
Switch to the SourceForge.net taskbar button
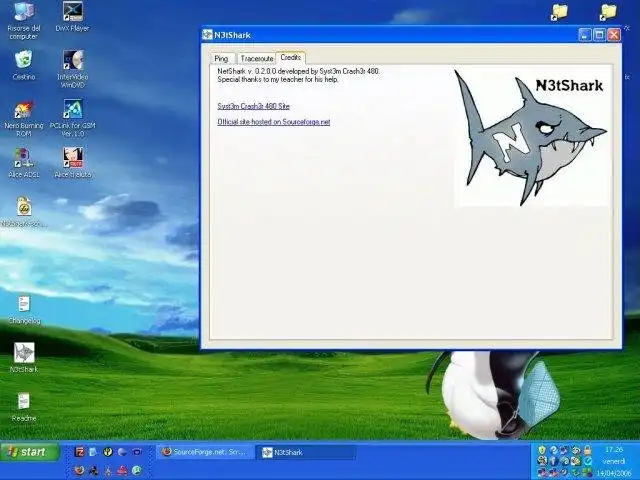[x=205, y=452]
